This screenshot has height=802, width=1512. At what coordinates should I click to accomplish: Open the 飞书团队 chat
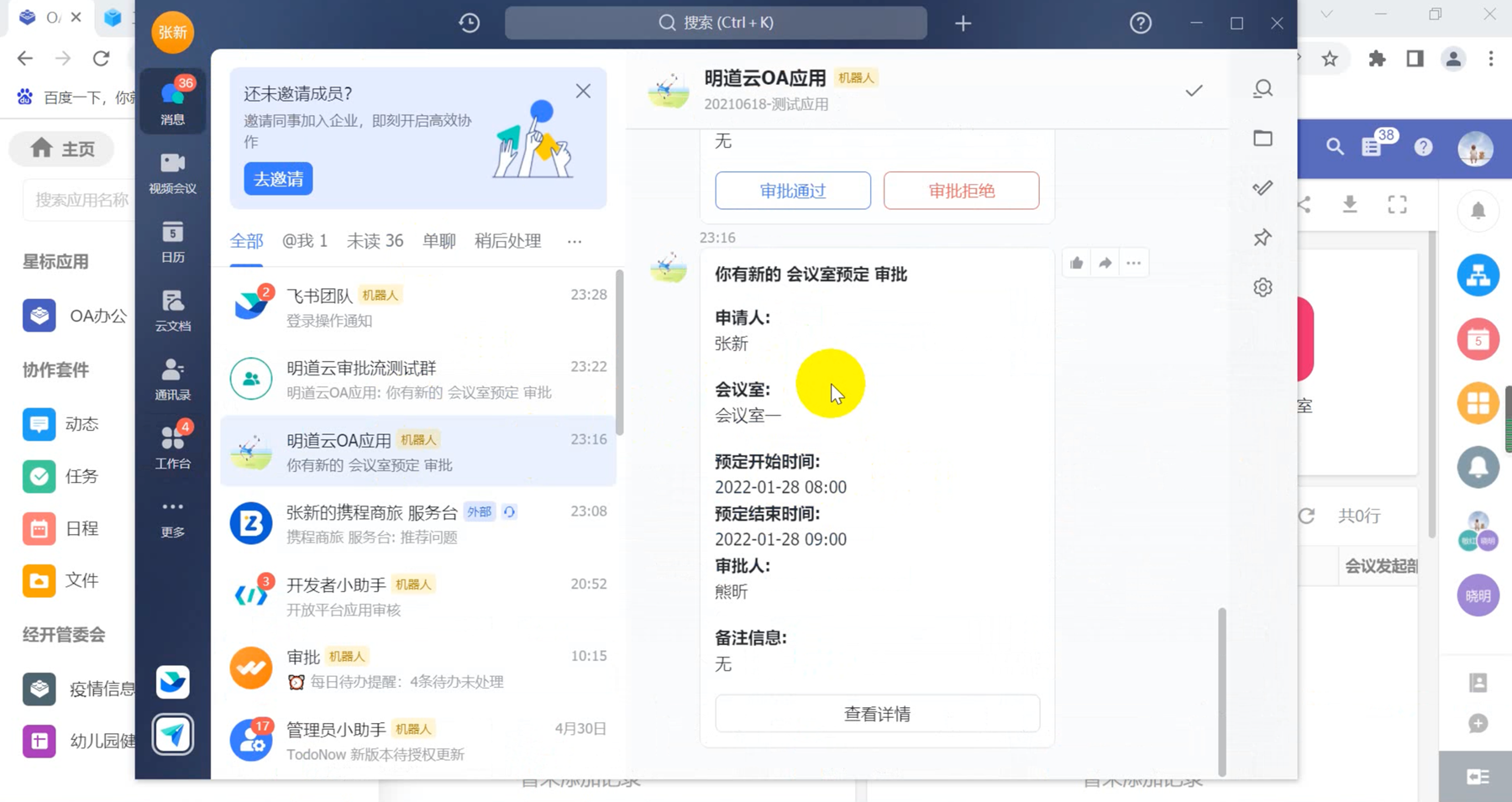pos(418,307)
